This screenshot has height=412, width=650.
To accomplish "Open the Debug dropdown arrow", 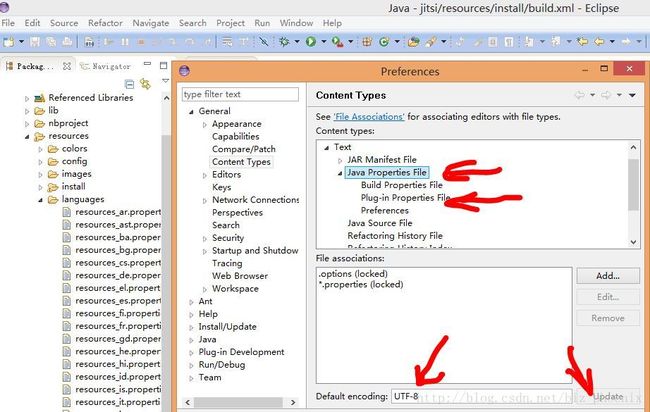I will (x=297, y=41).
